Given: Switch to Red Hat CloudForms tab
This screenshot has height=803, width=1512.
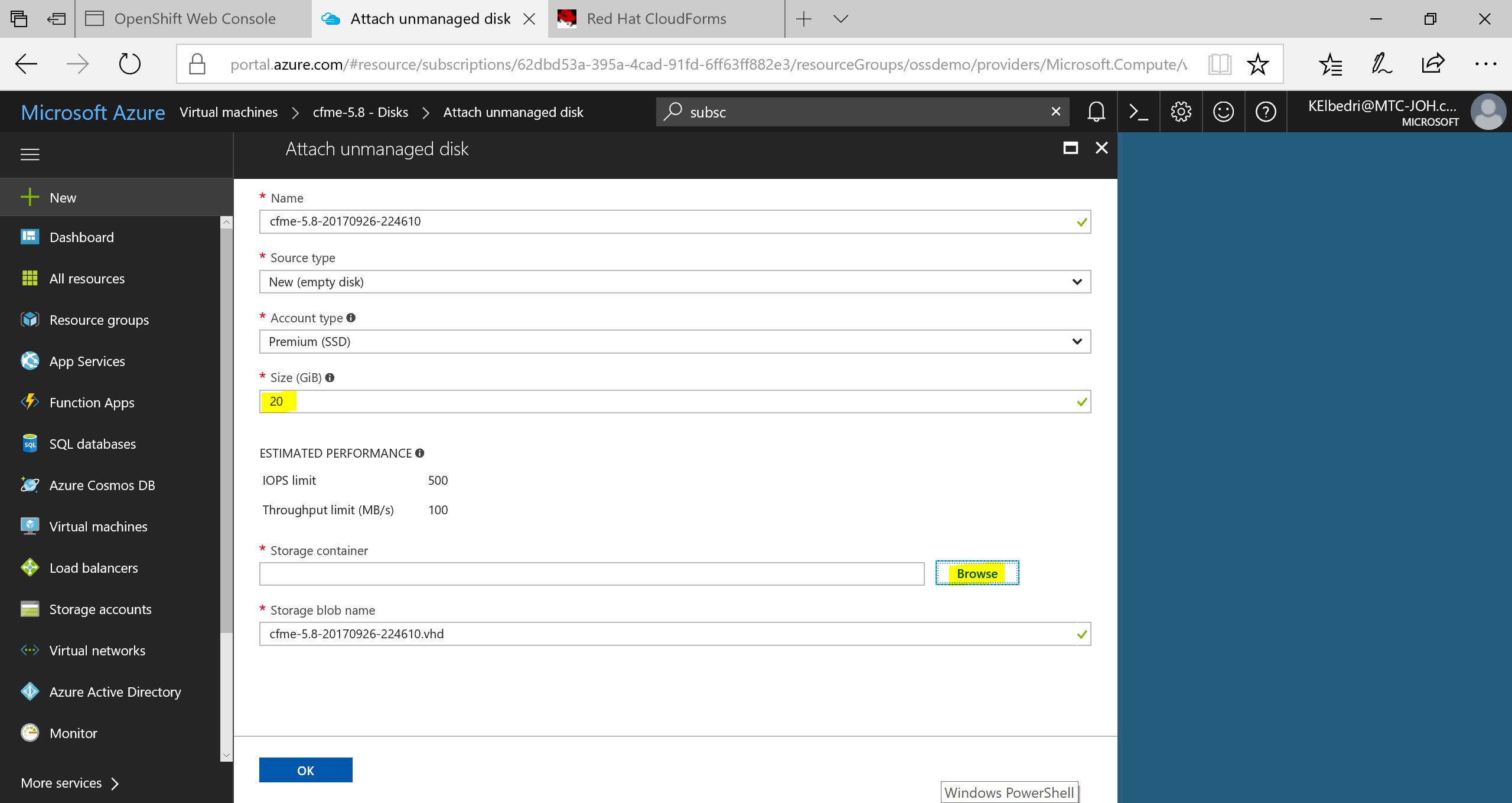Looking at the screenshot, I should point(656,19).
